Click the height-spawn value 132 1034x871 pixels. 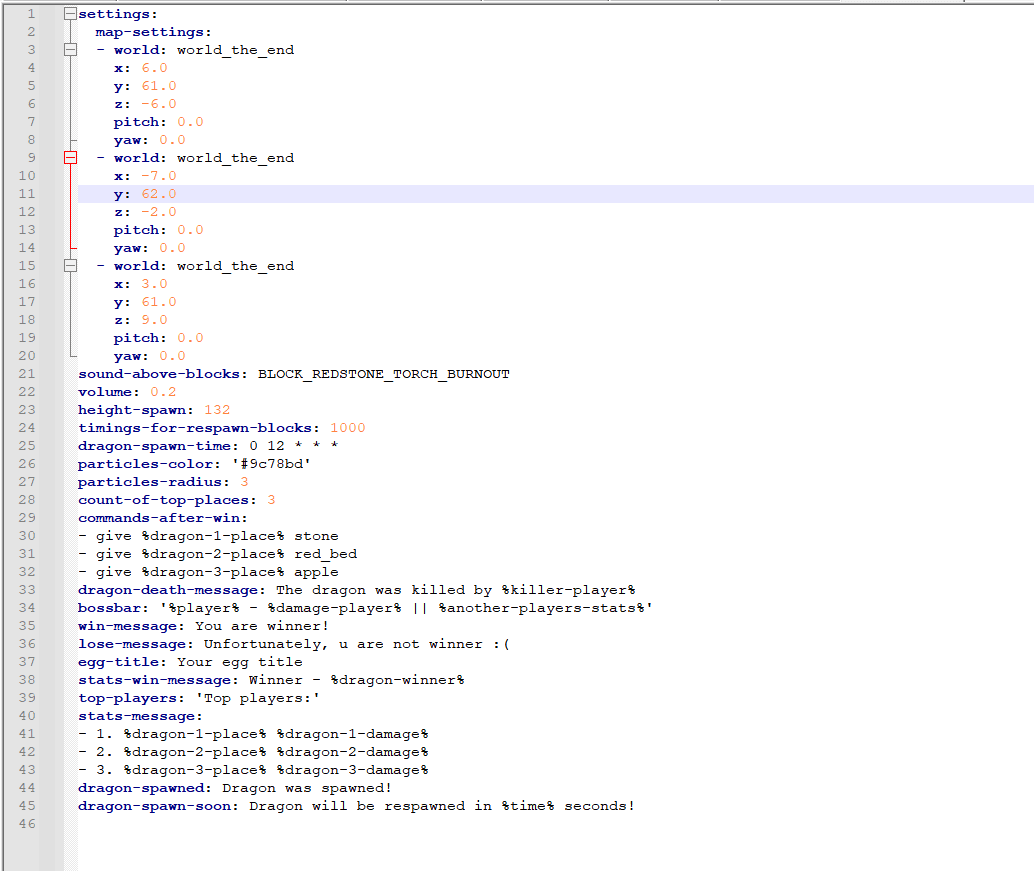(x=217, y=410)
